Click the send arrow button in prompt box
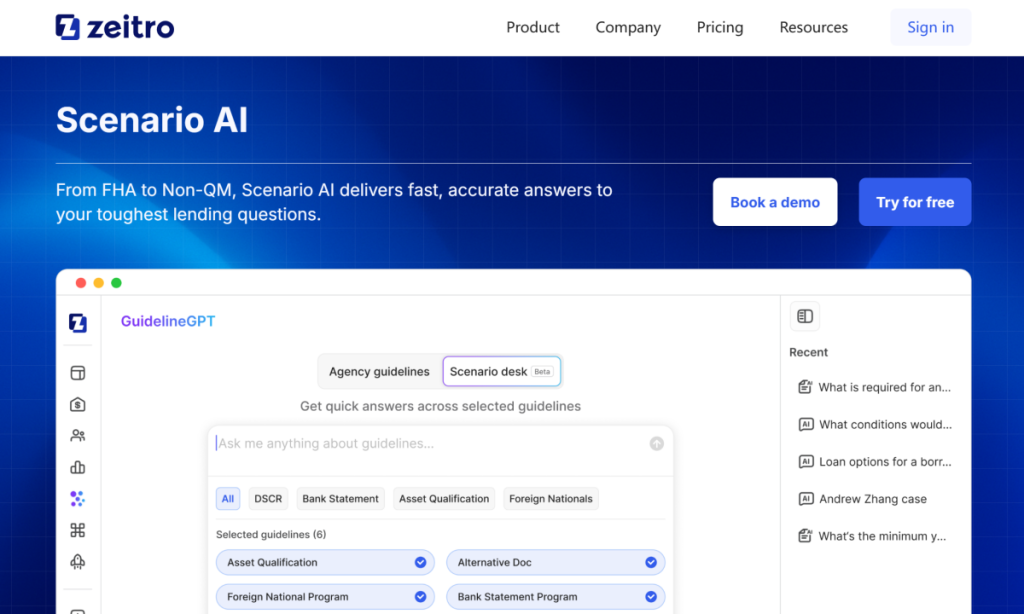 tap(656, 444)
